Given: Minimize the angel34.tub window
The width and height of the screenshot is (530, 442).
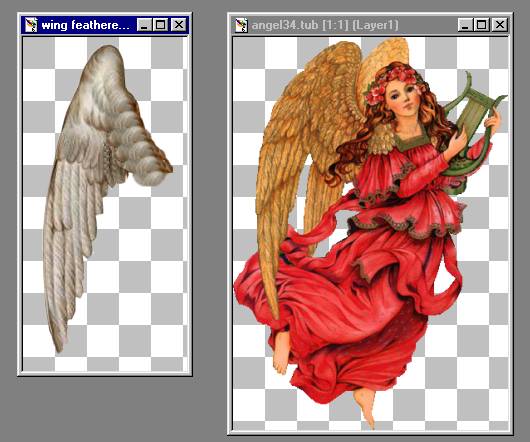Looking at the screenshot, I should click(465, 25).
